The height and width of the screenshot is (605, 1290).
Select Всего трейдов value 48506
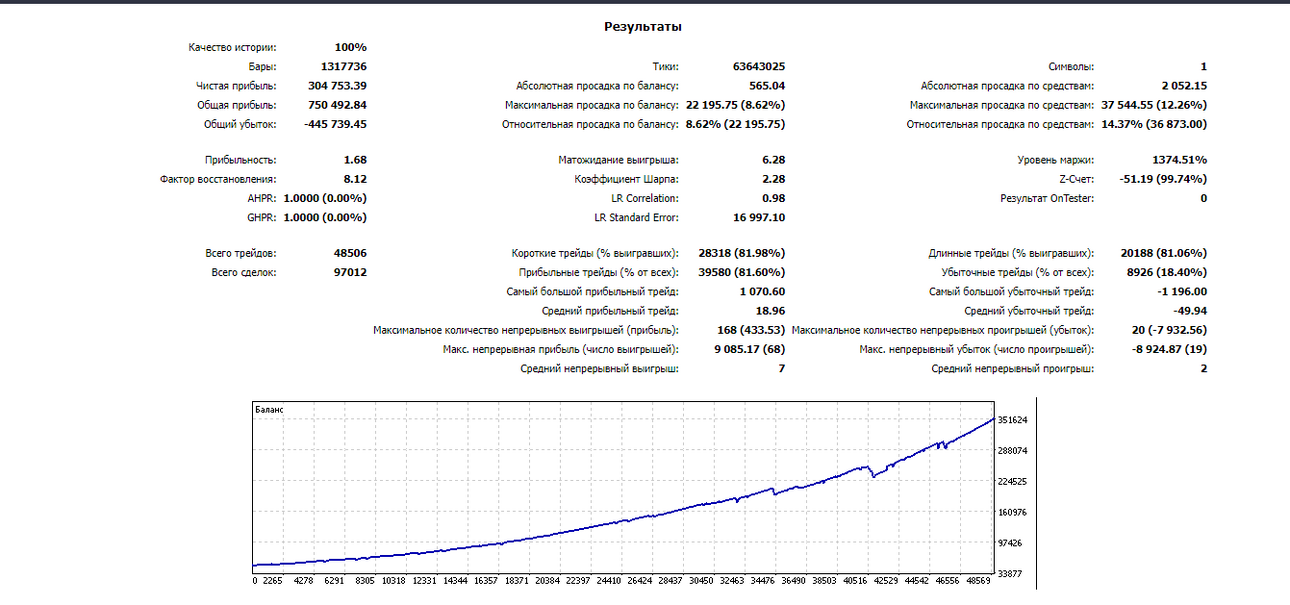point(350,254)
